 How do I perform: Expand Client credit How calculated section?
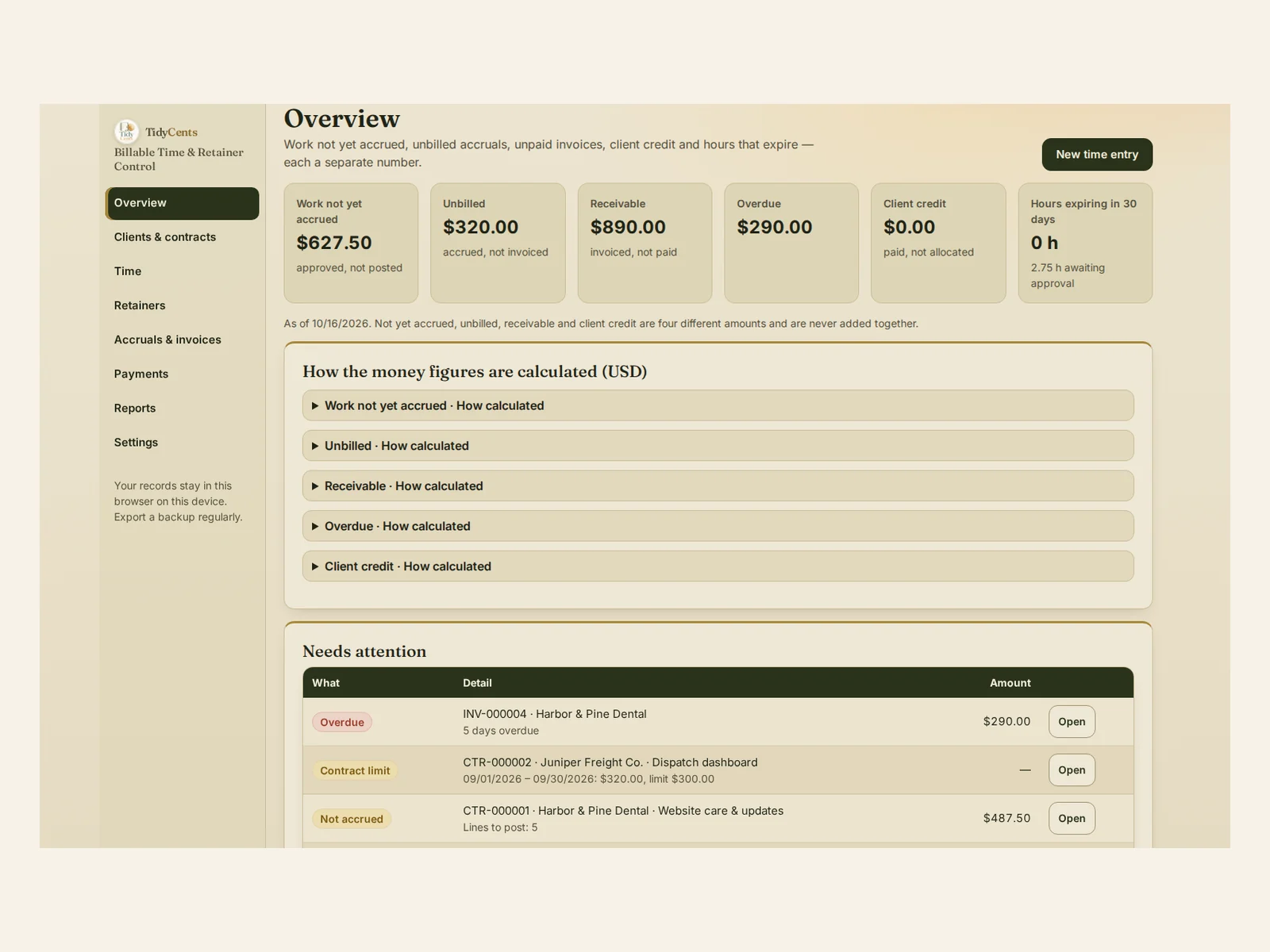coord(718,566)
